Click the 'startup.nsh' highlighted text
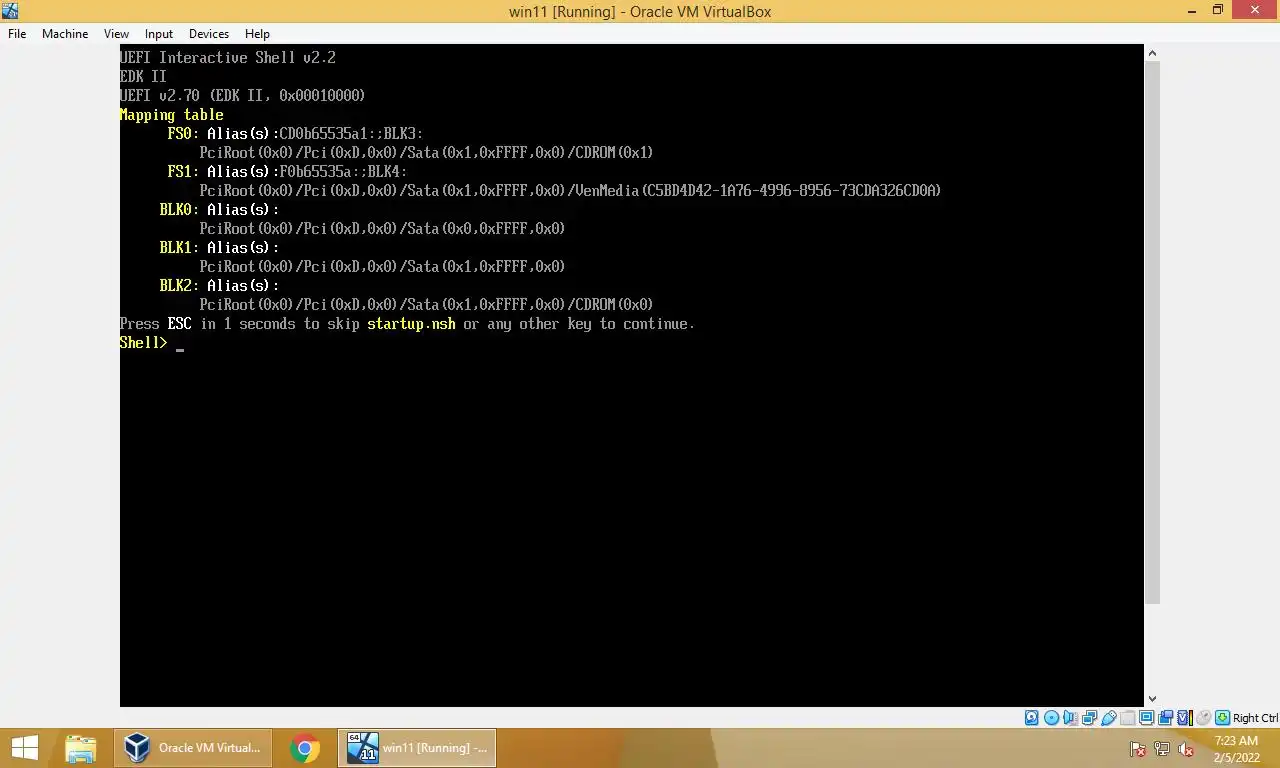This screenshot has width=1280, height=768. point(411,324)
